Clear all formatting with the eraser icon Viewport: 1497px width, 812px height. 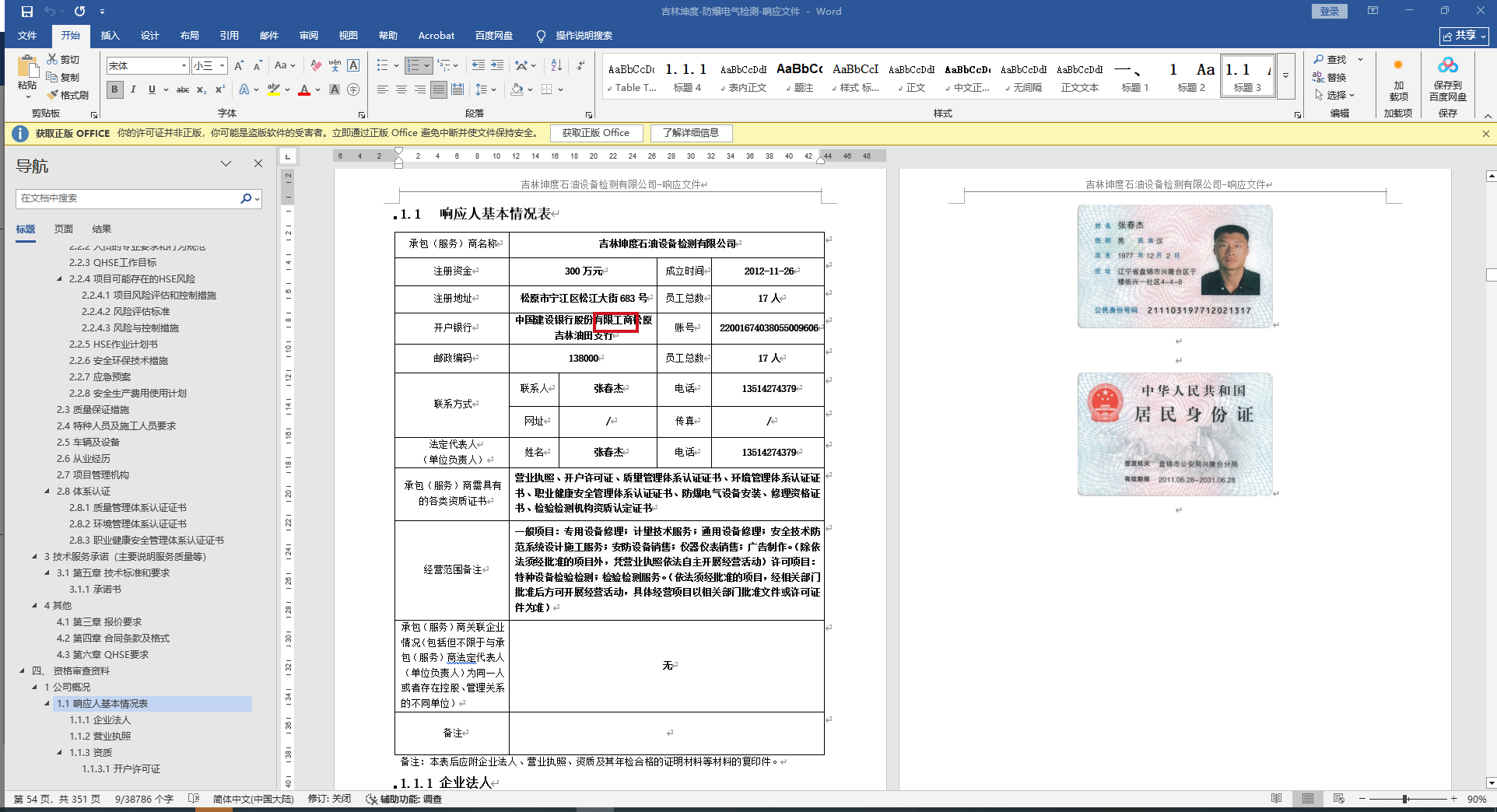pyautogui.click(x=316, y=66)
